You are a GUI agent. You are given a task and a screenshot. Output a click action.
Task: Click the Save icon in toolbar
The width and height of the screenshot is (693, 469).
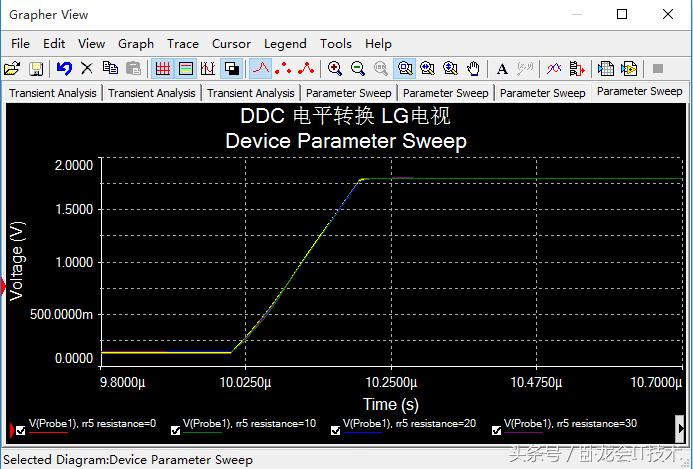(x=36, y=69)
